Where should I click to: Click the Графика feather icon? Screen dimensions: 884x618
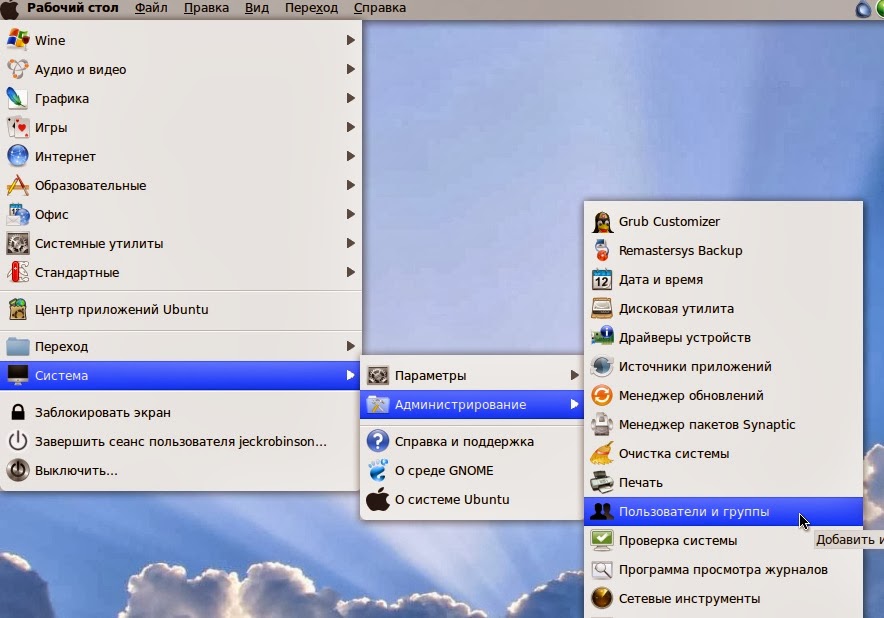click(18, 98)
